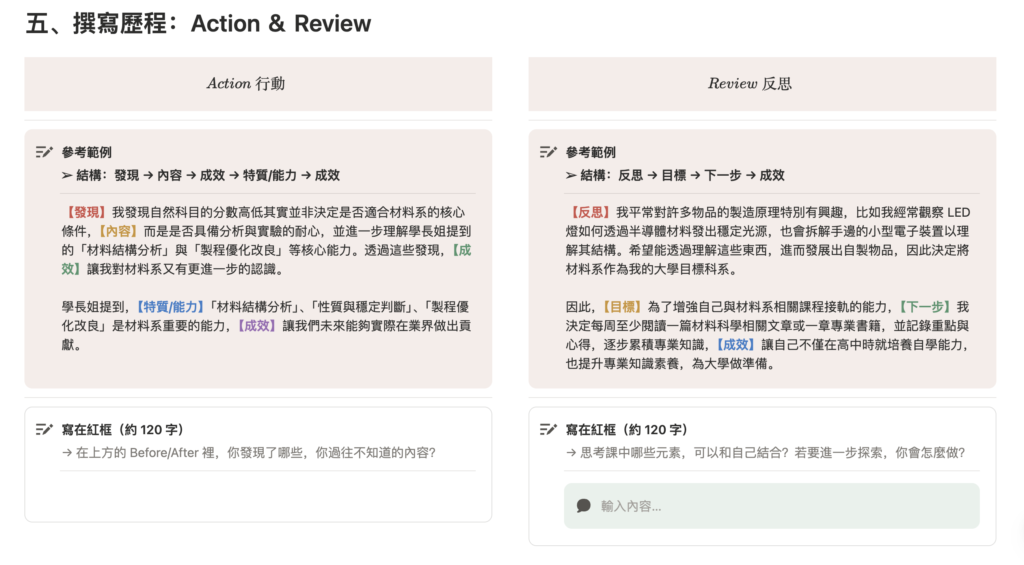
Task: Click the red 【反思】 tag
Action: (x=590, y=212)
